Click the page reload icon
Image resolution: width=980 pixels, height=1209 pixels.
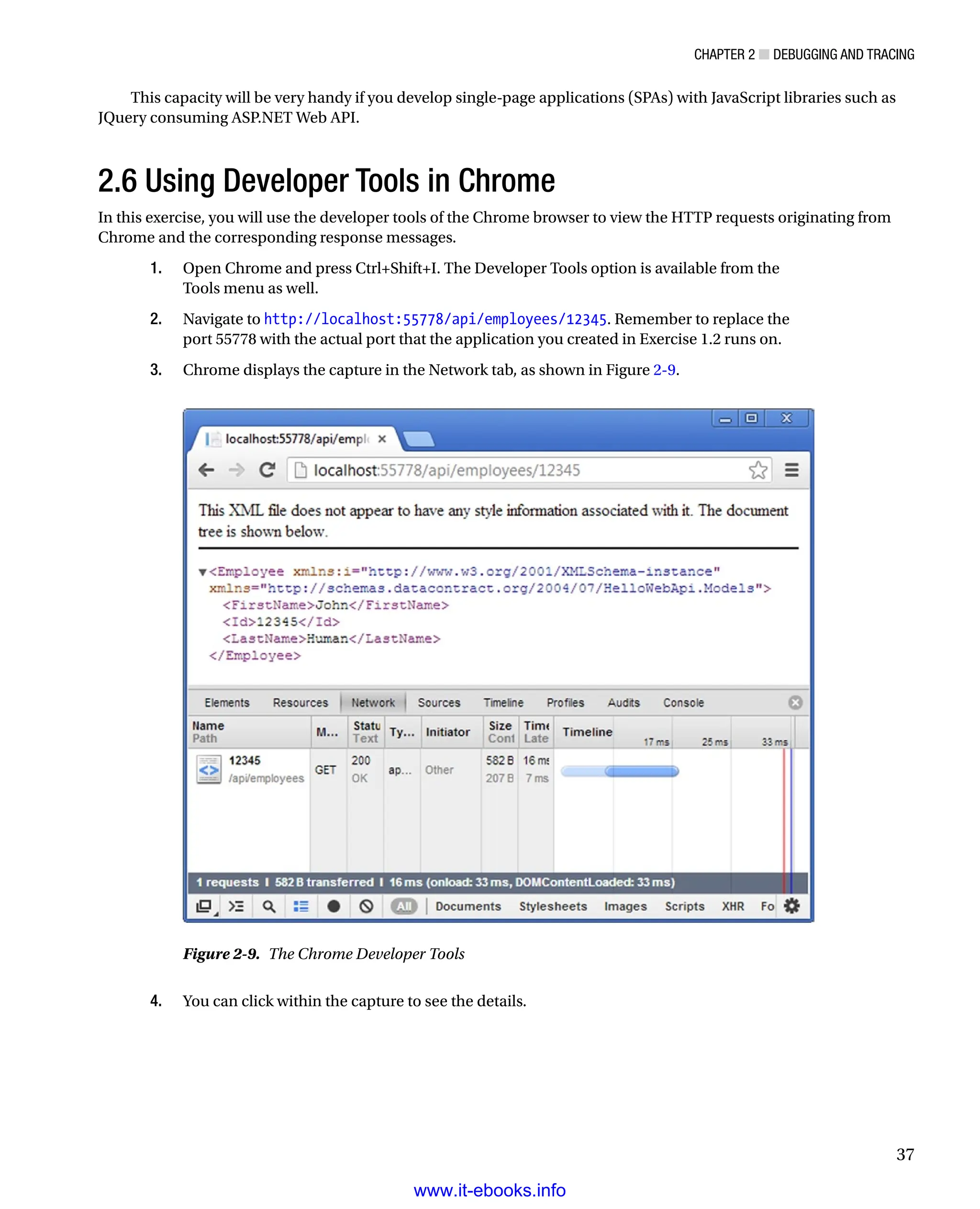point(267,470)
